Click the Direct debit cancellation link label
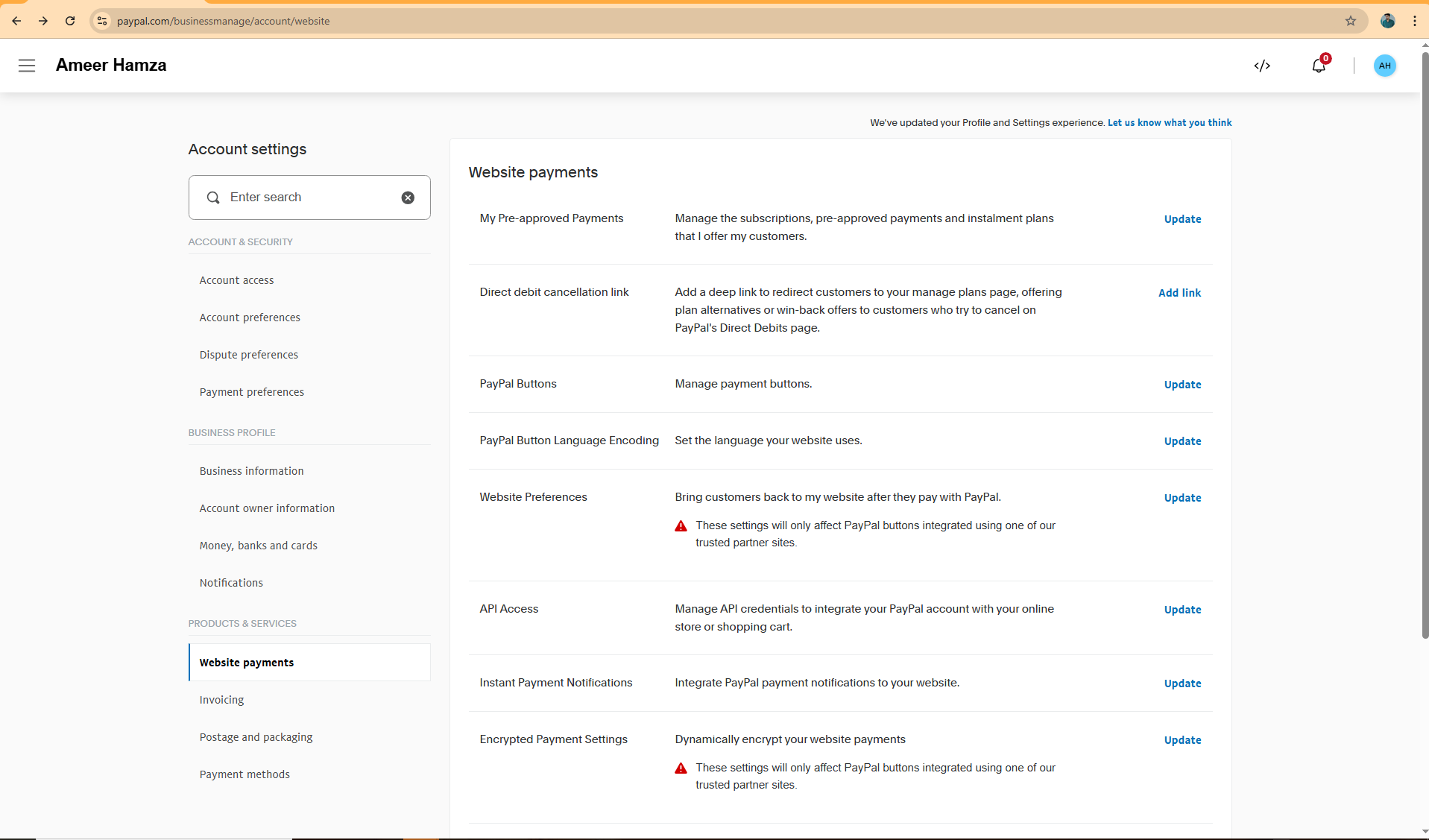 pos(554,292)
